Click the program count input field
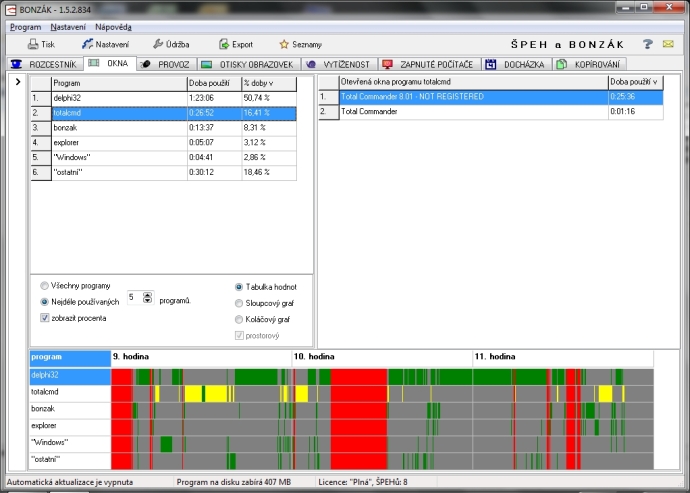Screen dimensions: 690x493 pyautogui.click(x=135, y=298)
